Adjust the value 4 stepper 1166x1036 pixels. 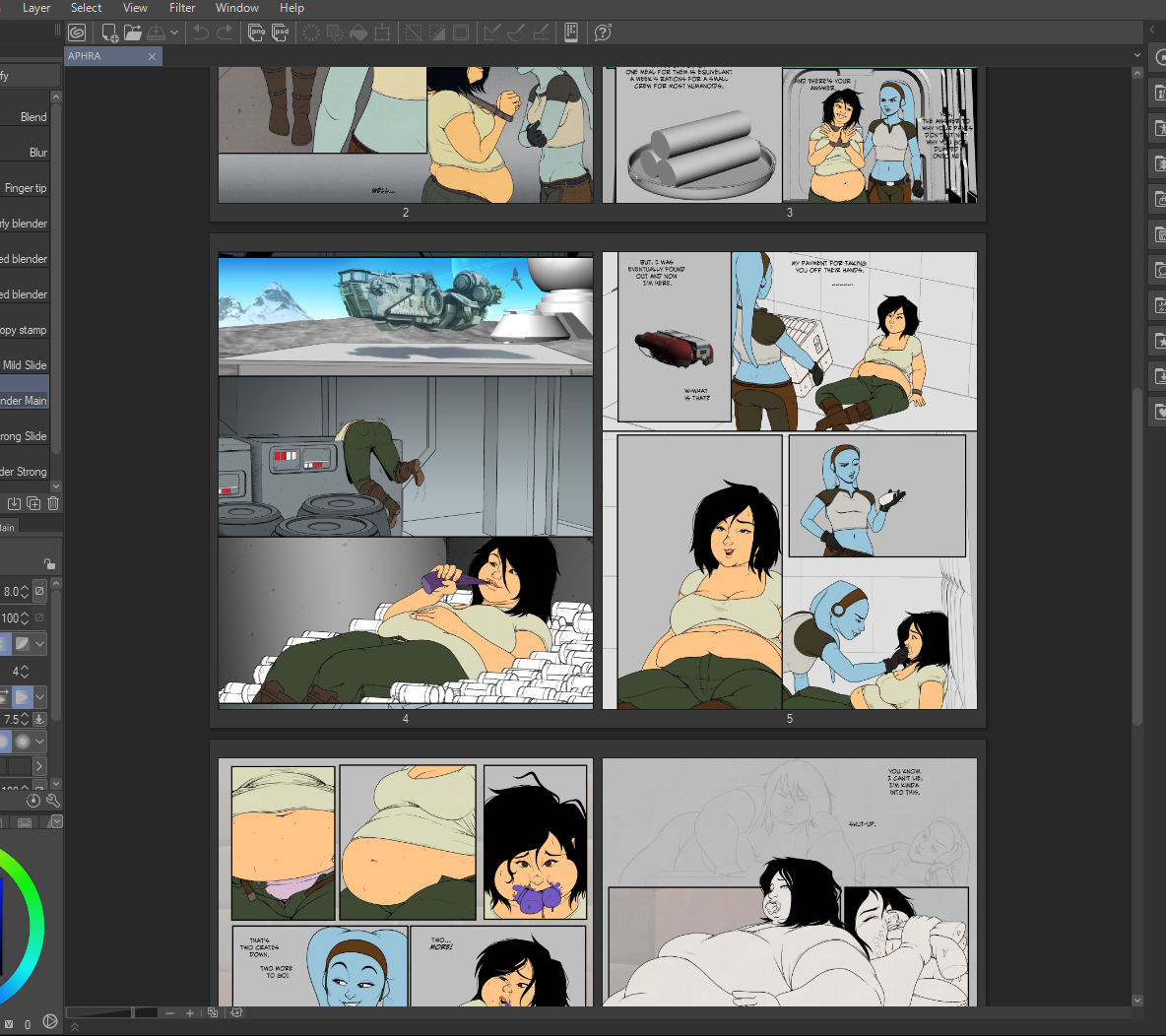(x=25, y=672)
